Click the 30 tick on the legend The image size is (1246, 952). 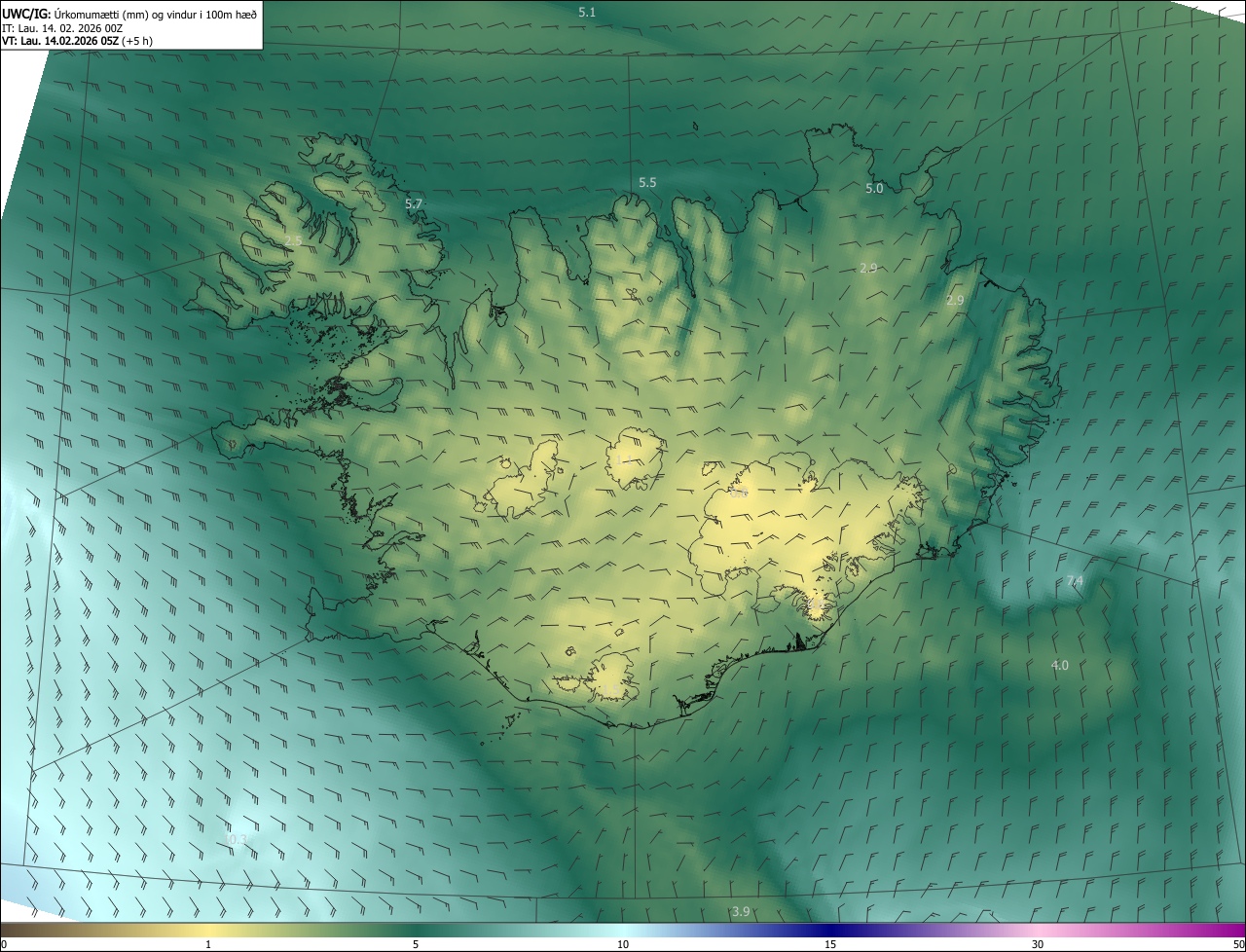(1038, 944)
